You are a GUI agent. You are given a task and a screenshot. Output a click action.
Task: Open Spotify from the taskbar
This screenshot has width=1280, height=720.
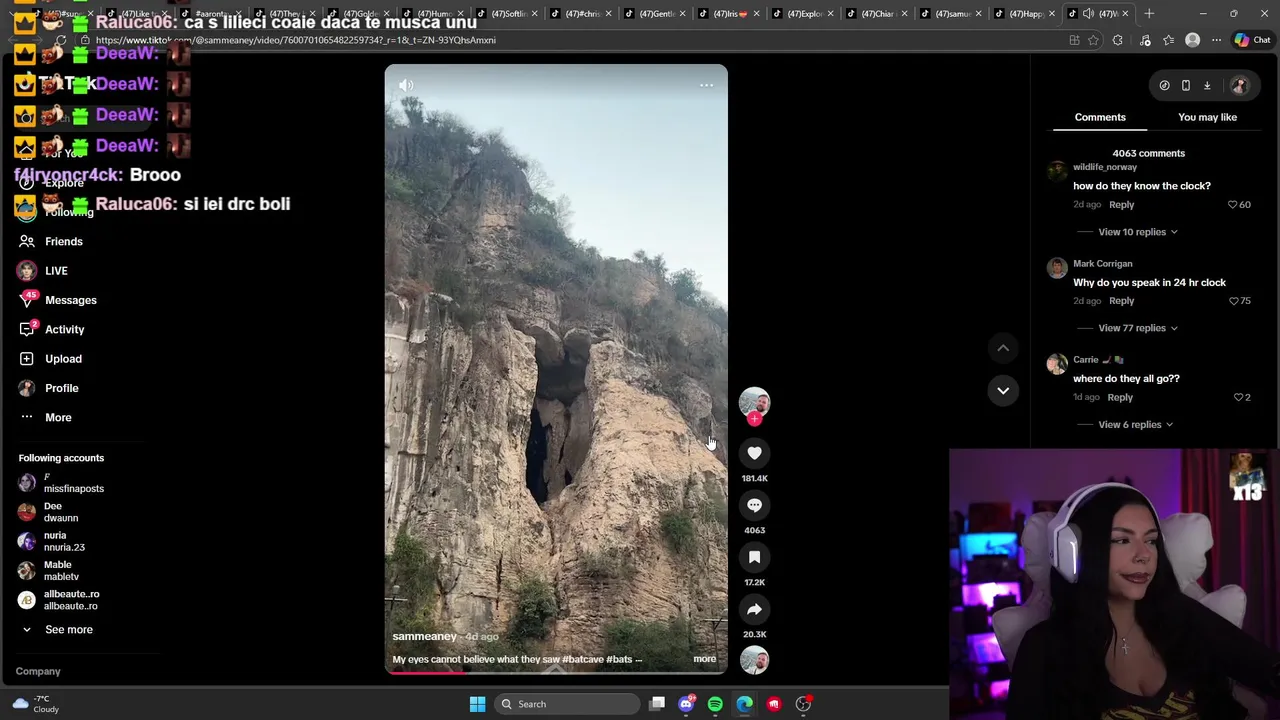click(x=715, y=704)
